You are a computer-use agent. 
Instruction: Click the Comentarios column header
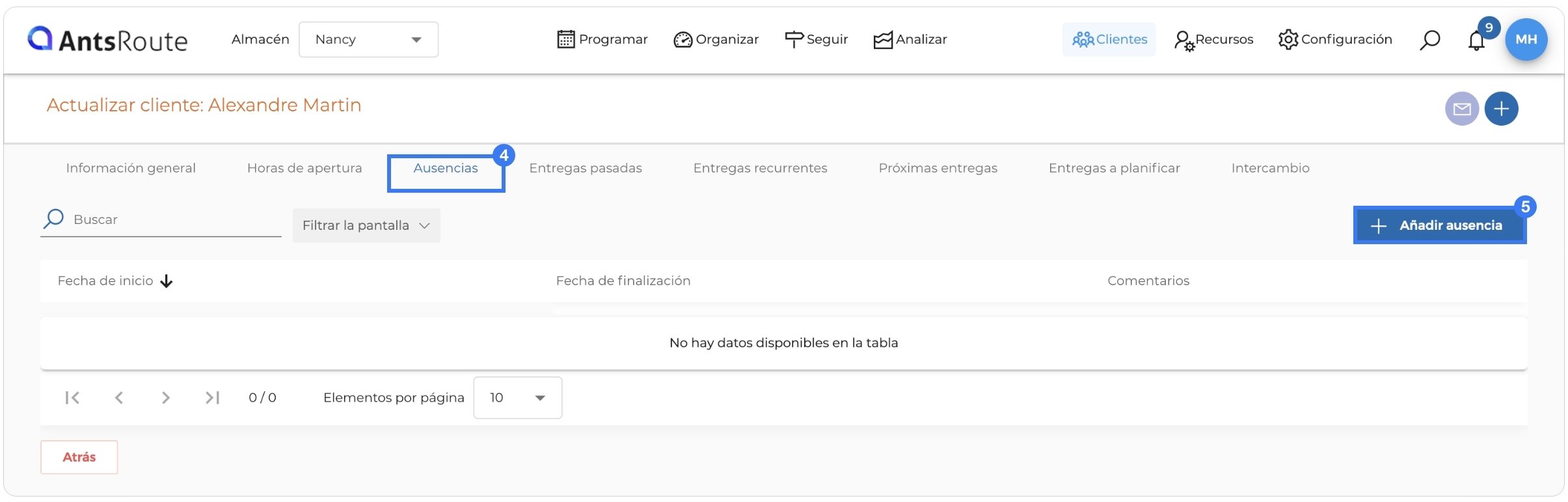(1148, 281)
